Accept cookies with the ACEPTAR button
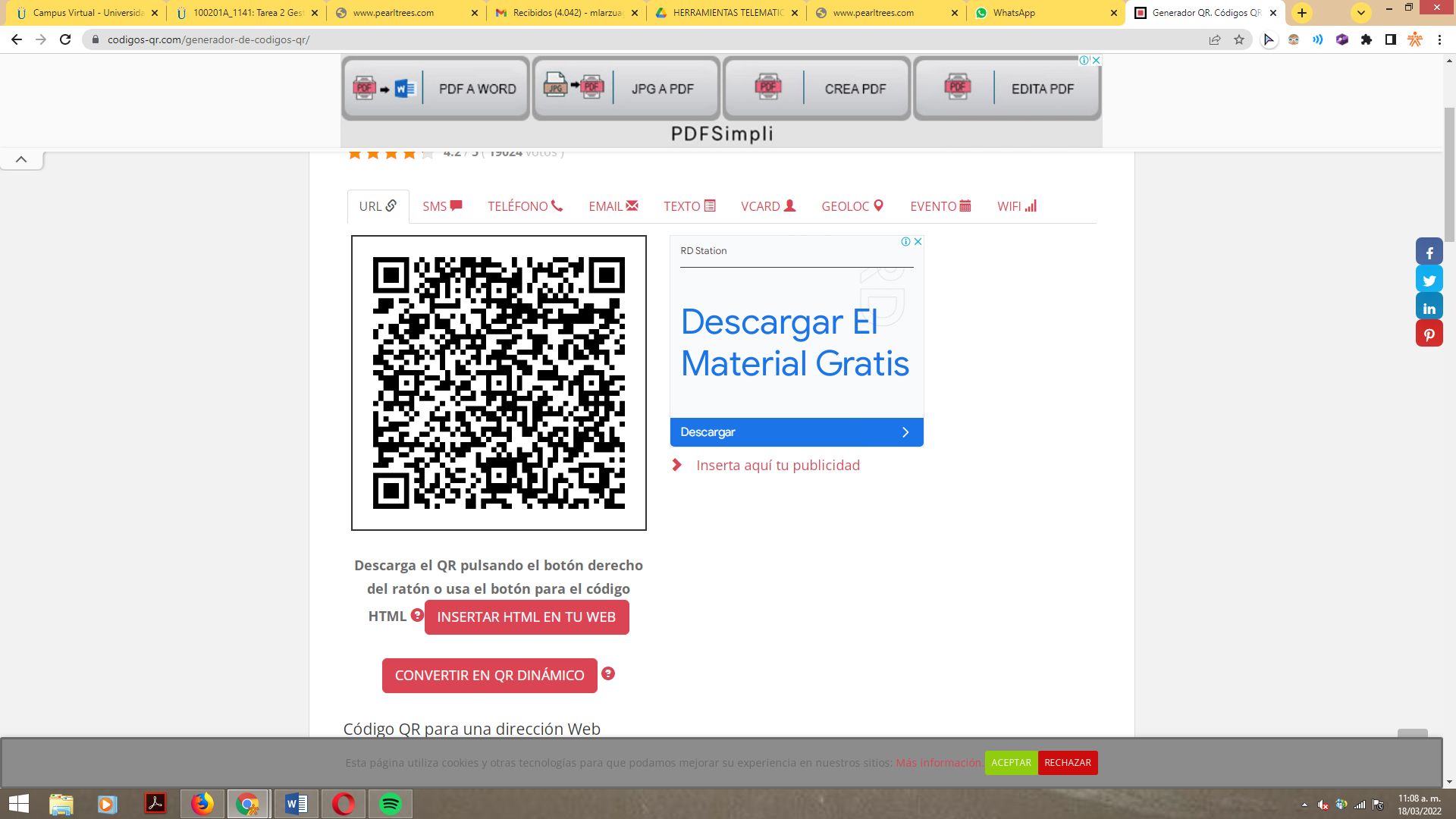This screenshot has height=819, width=1456. point(1010,762)
